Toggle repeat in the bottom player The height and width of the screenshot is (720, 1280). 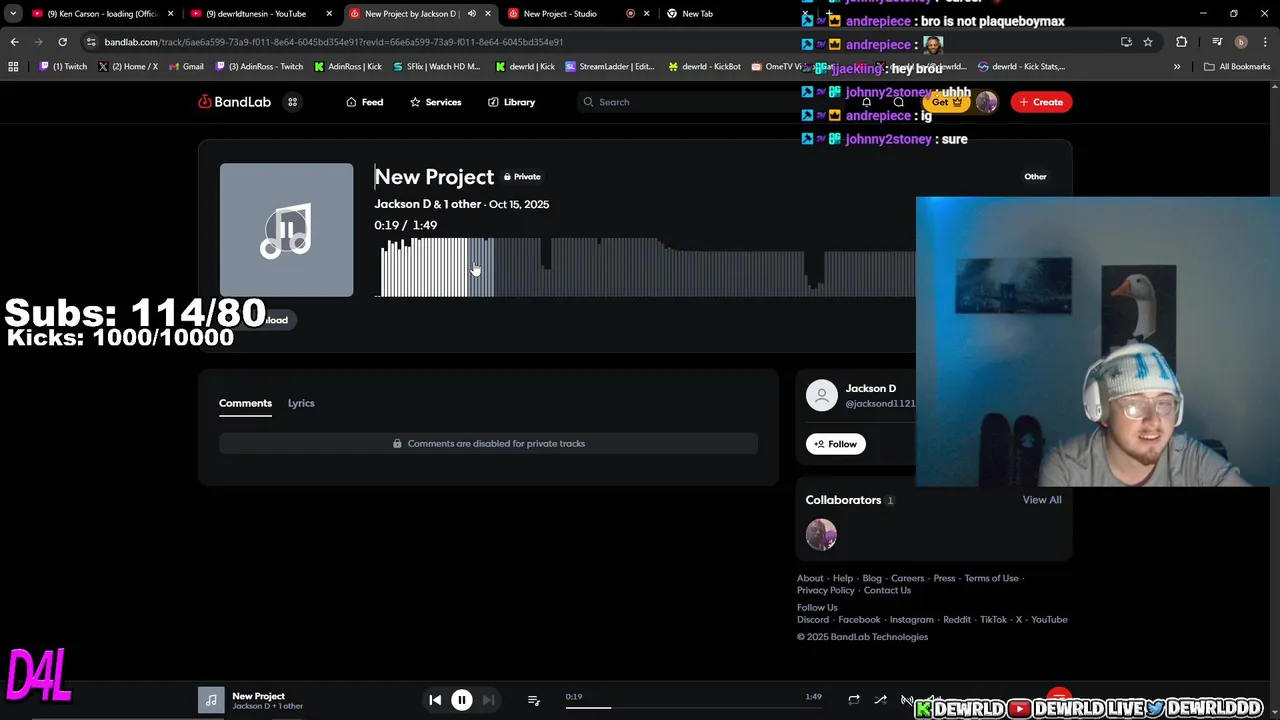(x=854, y=700)
